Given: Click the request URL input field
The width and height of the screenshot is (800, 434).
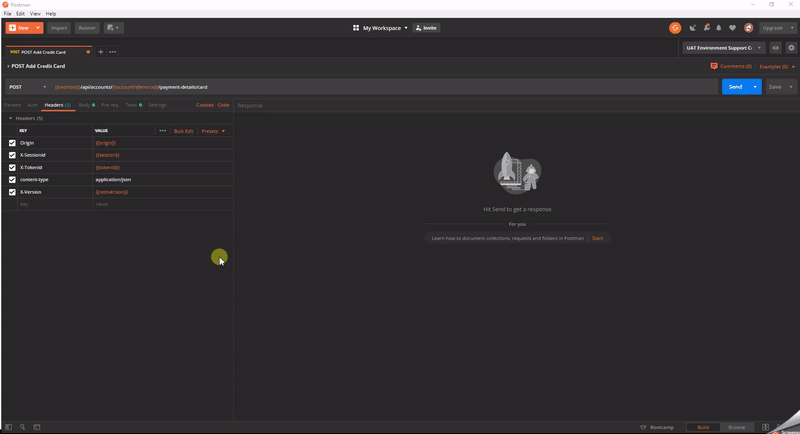Looking at the screenshot, I should tap(380, 87).
